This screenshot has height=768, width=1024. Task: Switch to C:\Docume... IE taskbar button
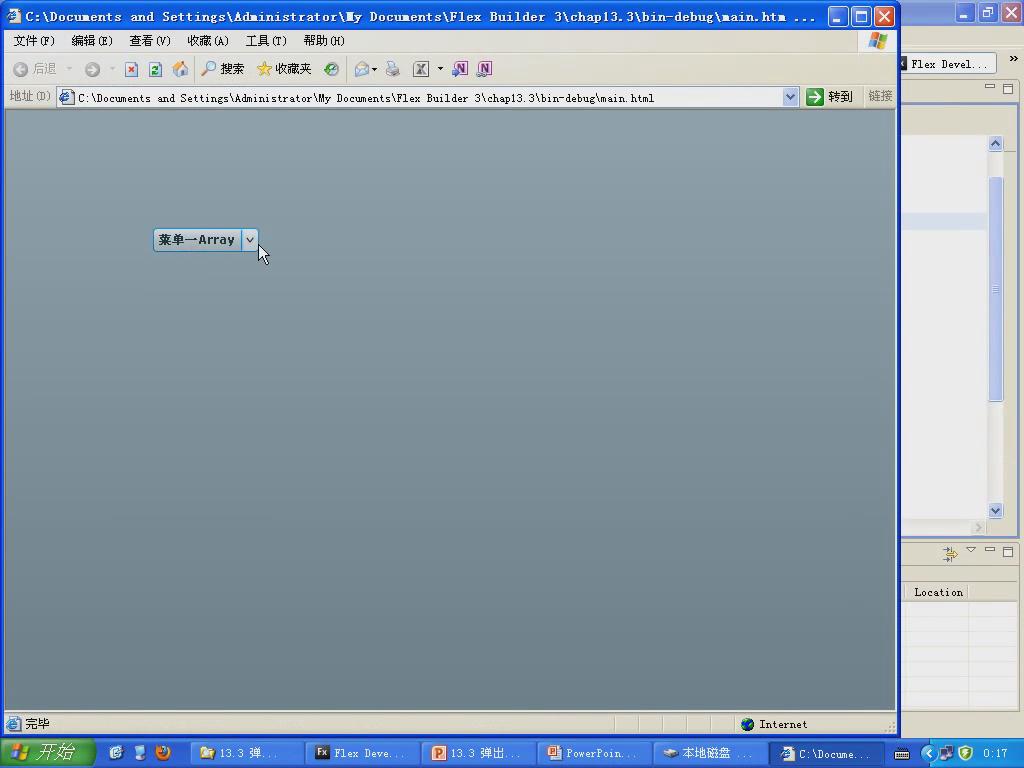[x=825, y=753]
